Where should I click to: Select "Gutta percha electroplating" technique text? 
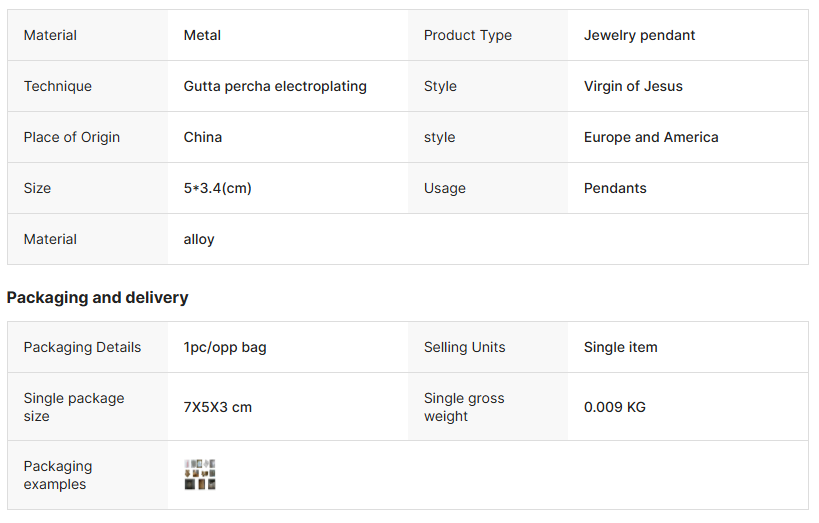pyautogui.click(x=275, y=86)
